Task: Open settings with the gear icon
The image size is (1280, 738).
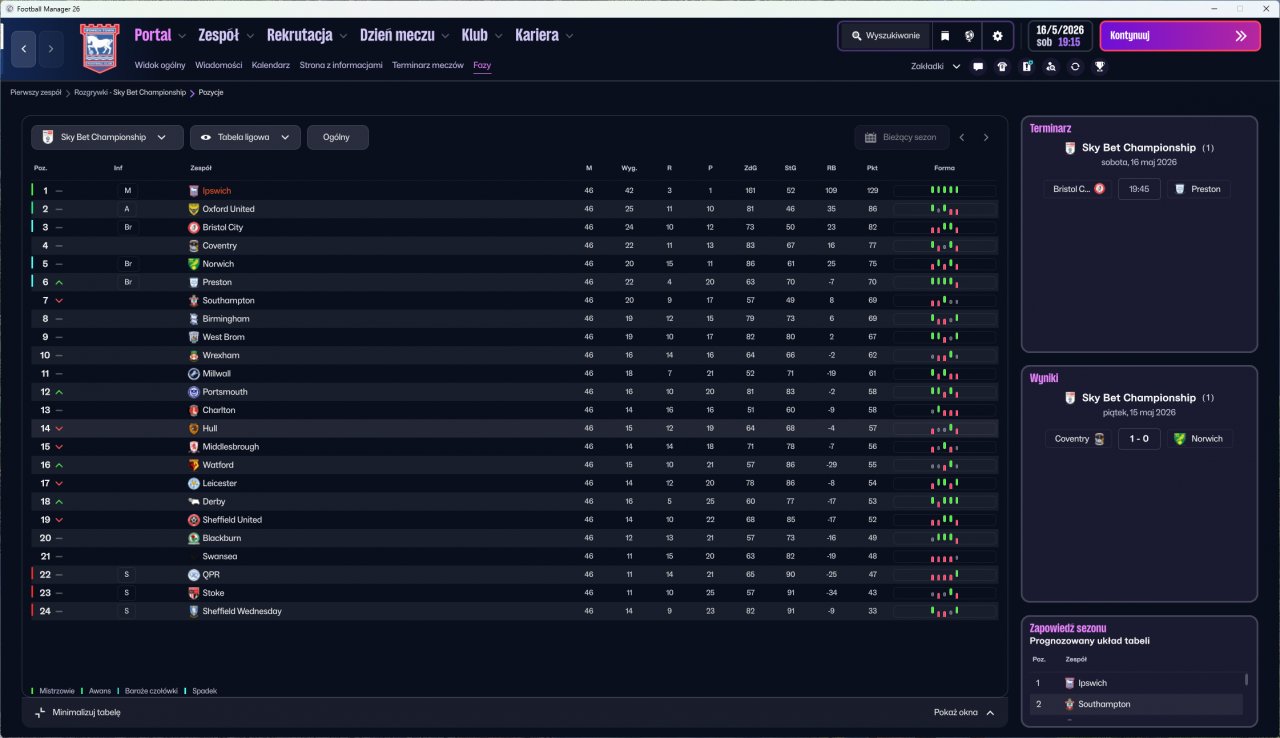Action: click(x=997, y=36)
